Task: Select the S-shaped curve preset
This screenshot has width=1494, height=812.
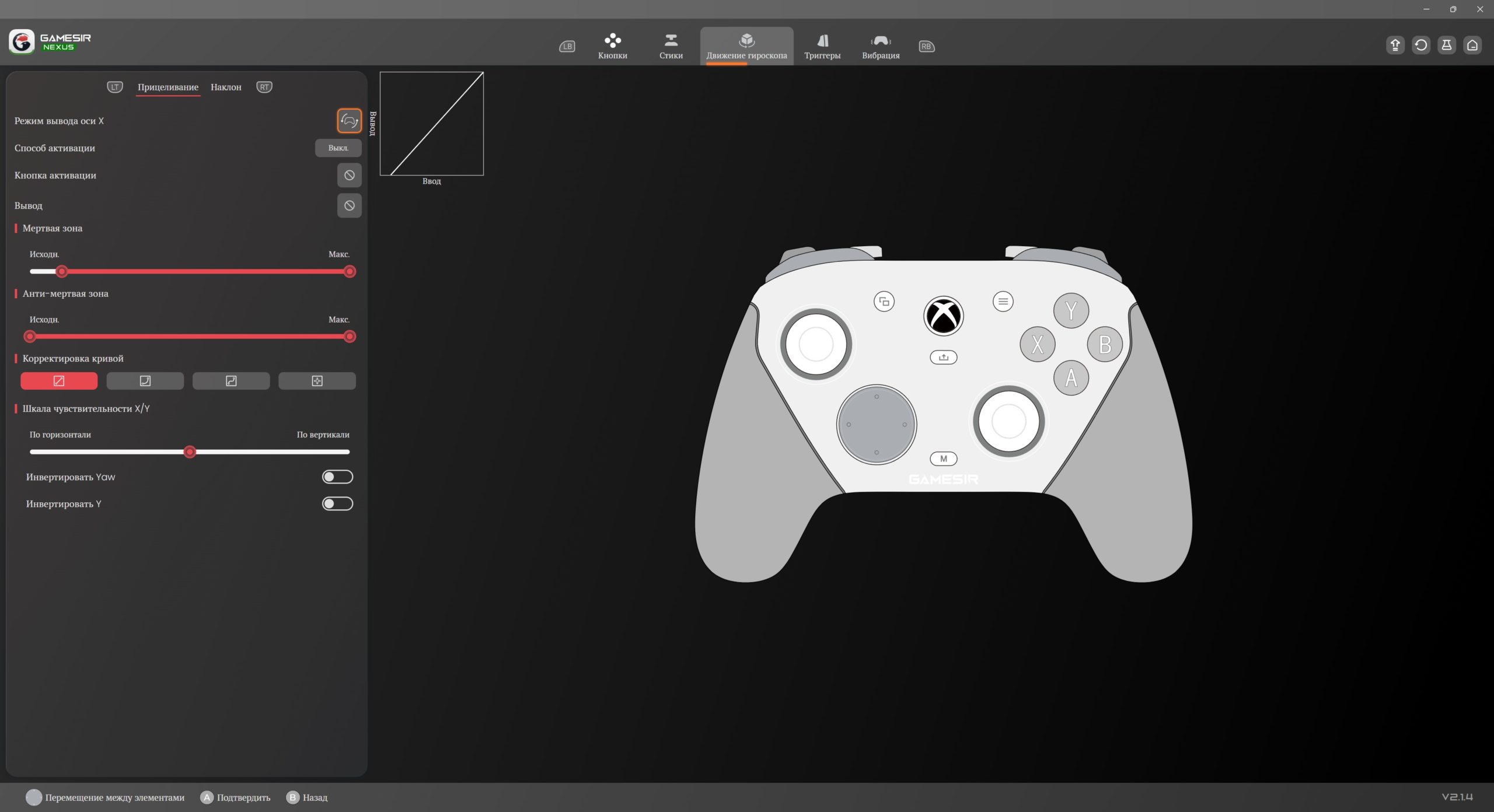Action: click(x=231, y=381)
